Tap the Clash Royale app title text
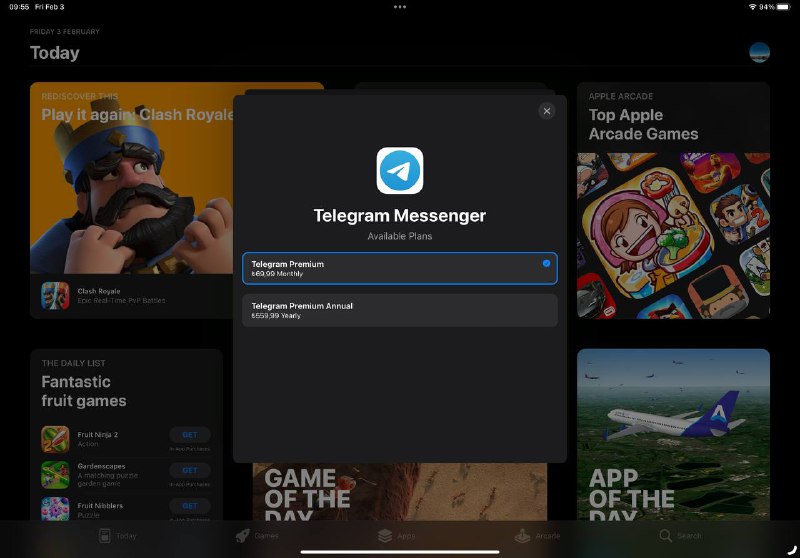 point(98,291)
